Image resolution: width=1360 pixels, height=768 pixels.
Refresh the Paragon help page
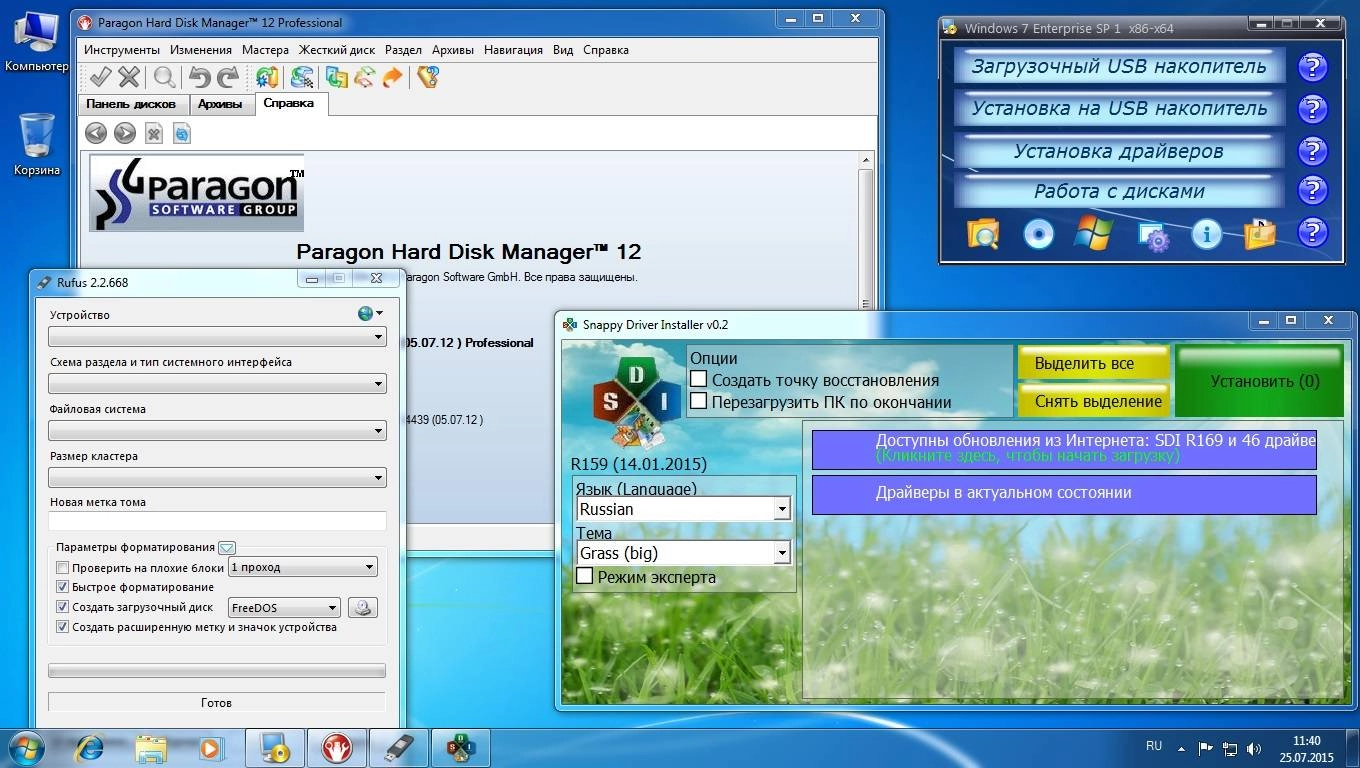[181, 133]
